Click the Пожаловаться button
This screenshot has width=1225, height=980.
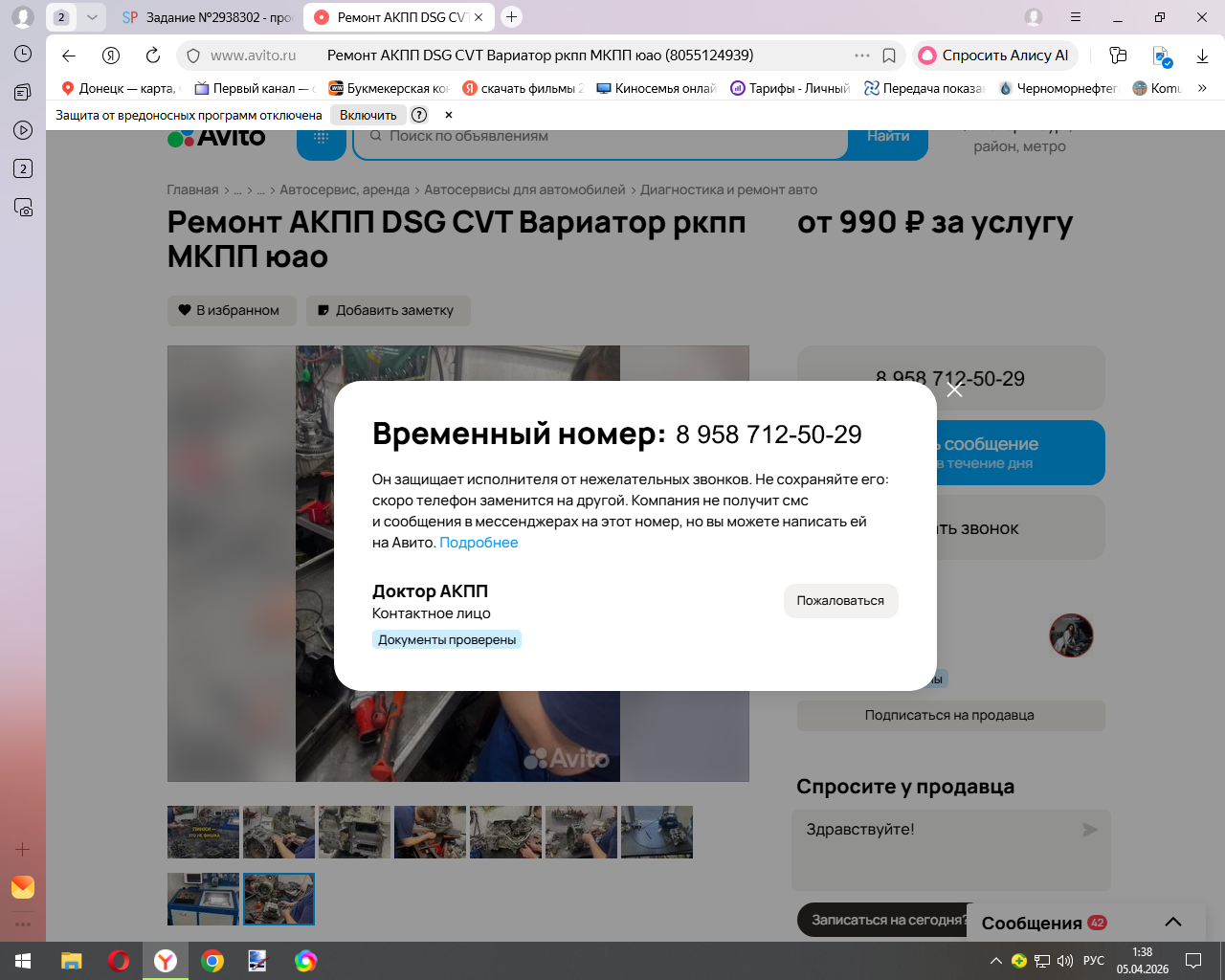point(840,601)
